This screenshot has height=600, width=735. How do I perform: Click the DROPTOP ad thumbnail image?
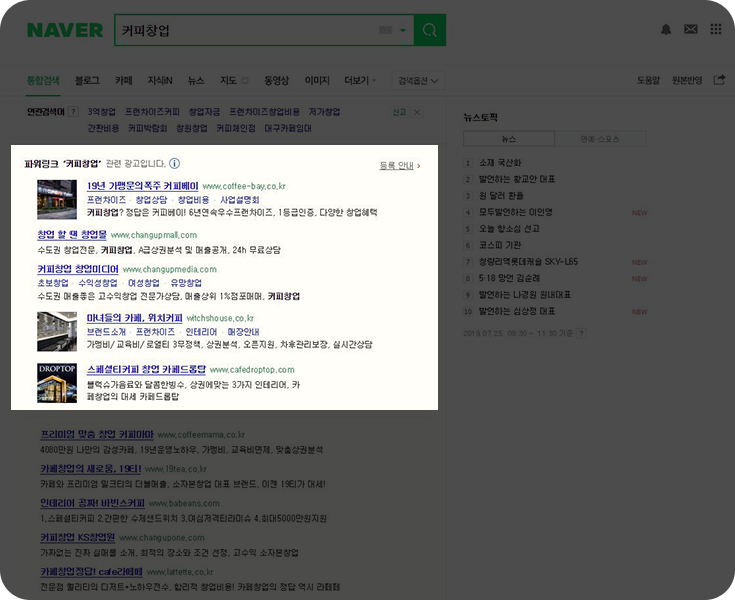point(57,383)
